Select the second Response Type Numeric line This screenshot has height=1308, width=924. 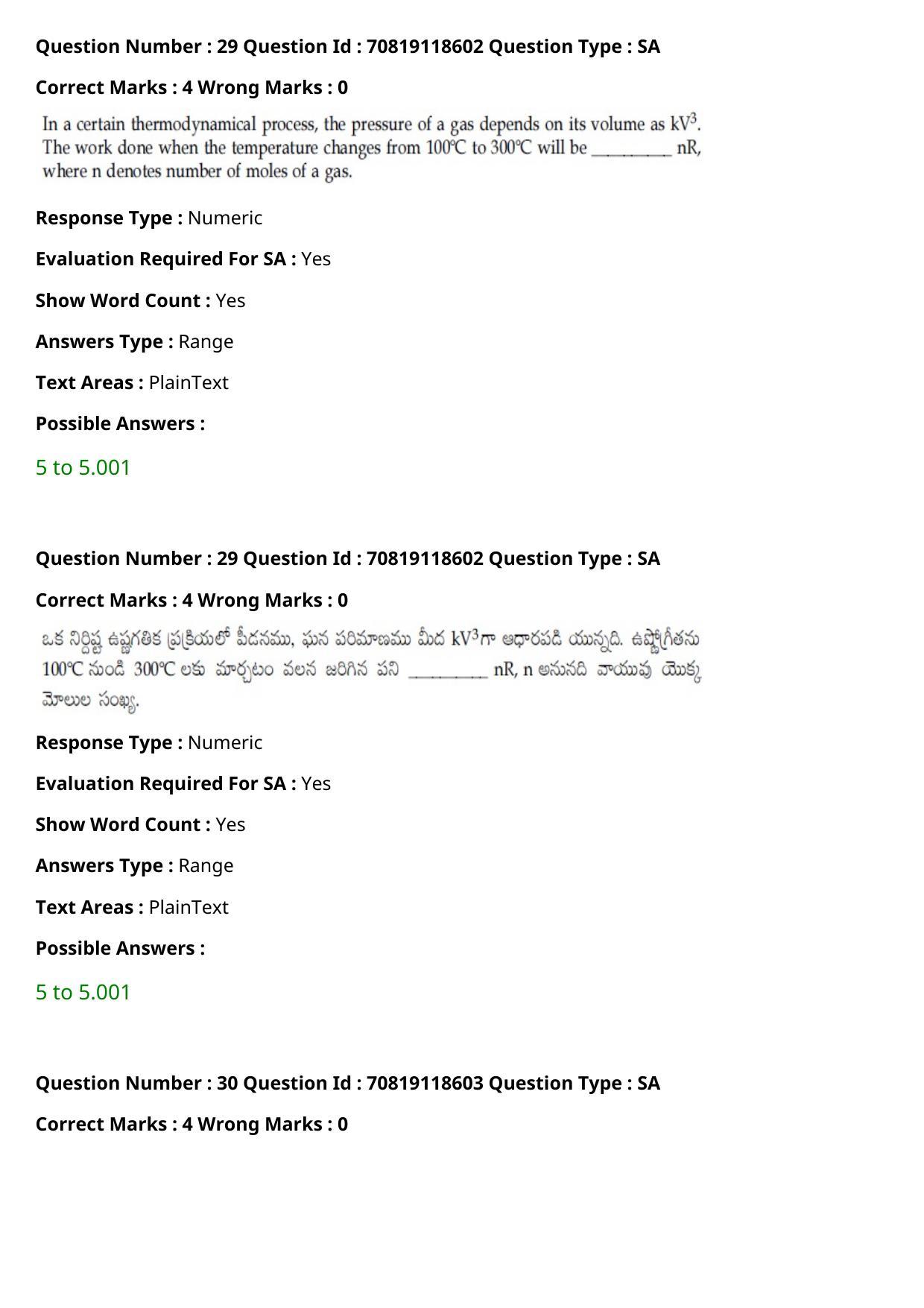tap(149, 742)
